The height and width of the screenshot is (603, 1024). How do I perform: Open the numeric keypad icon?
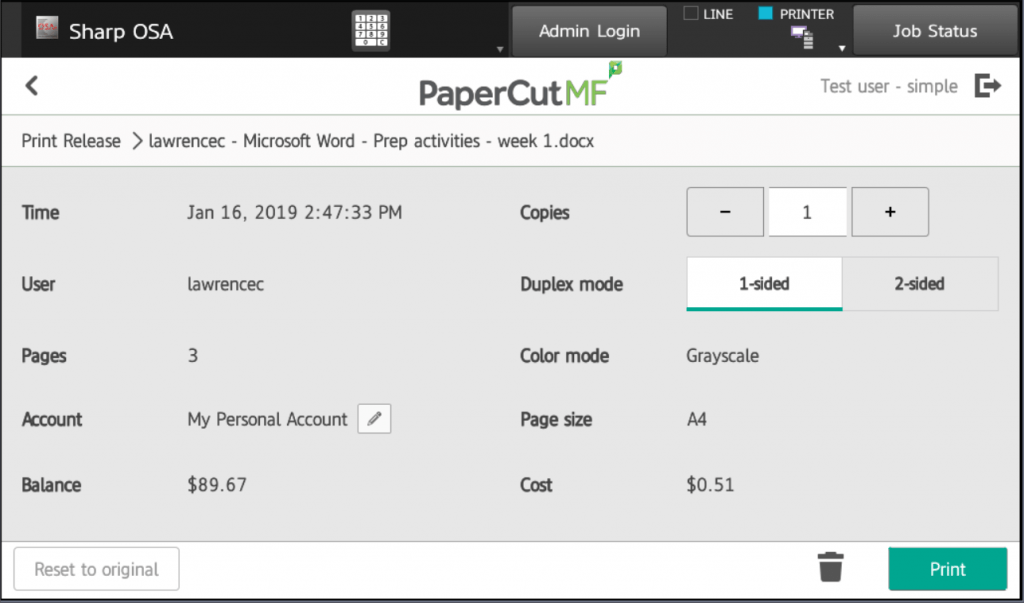(370, 30)
